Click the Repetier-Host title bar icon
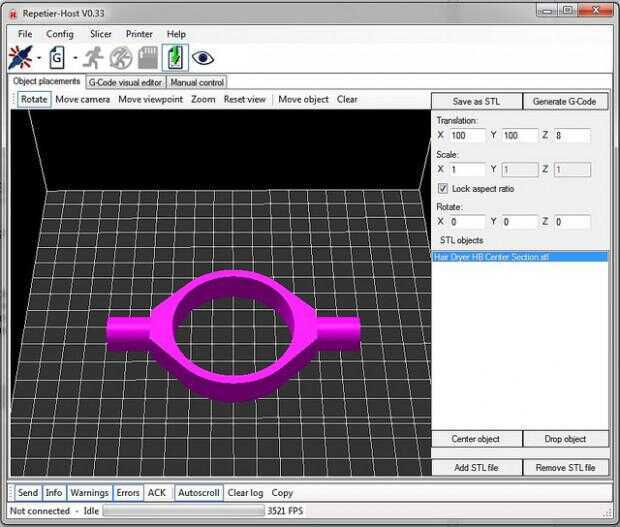Image resolution: width=620 pixels, height=527 pixels. point(13,13)
